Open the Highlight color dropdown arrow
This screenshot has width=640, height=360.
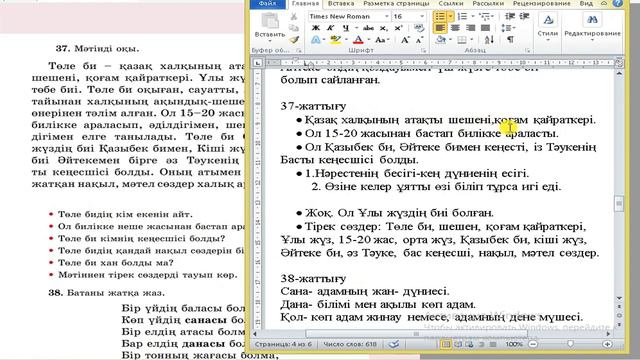point(346,40)
